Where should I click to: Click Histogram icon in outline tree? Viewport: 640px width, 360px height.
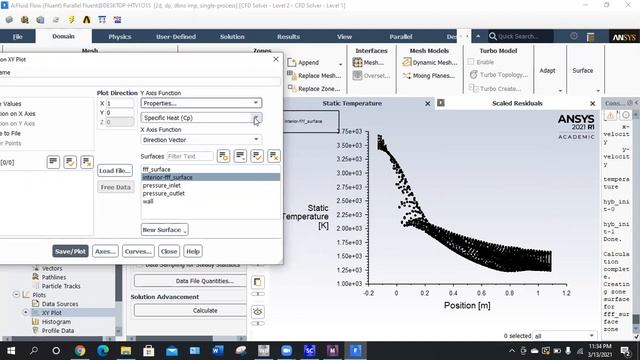[36, 322]
